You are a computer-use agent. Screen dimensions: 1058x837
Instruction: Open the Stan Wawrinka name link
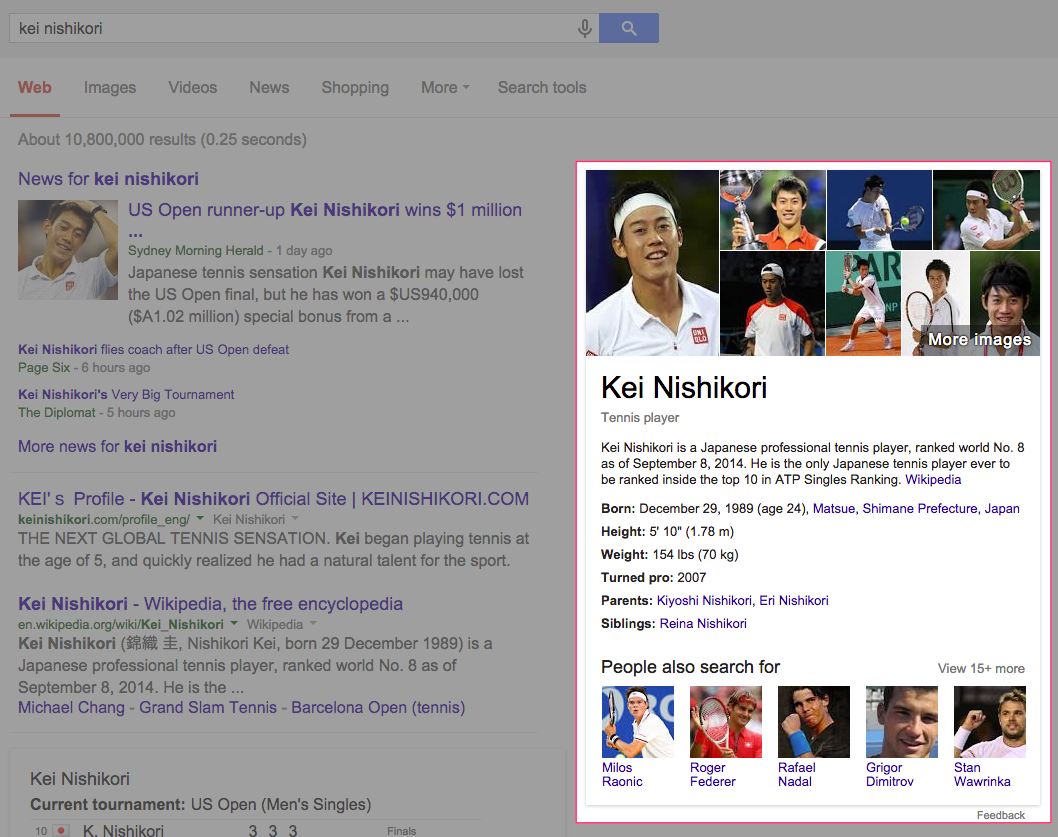point(982,774)
